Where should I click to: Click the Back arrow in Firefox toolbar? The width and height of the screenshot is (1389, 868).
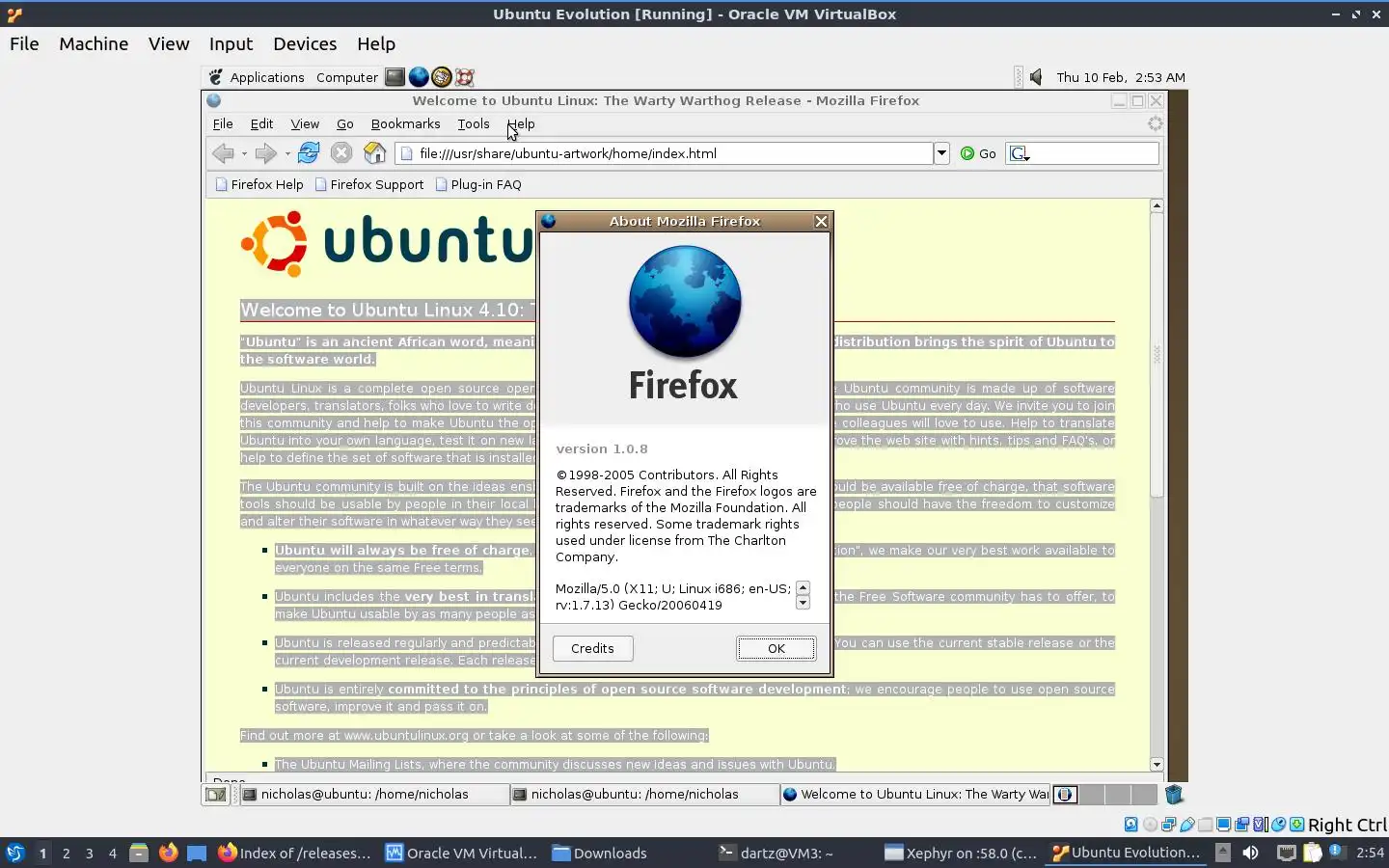click(x=223, y=153)
